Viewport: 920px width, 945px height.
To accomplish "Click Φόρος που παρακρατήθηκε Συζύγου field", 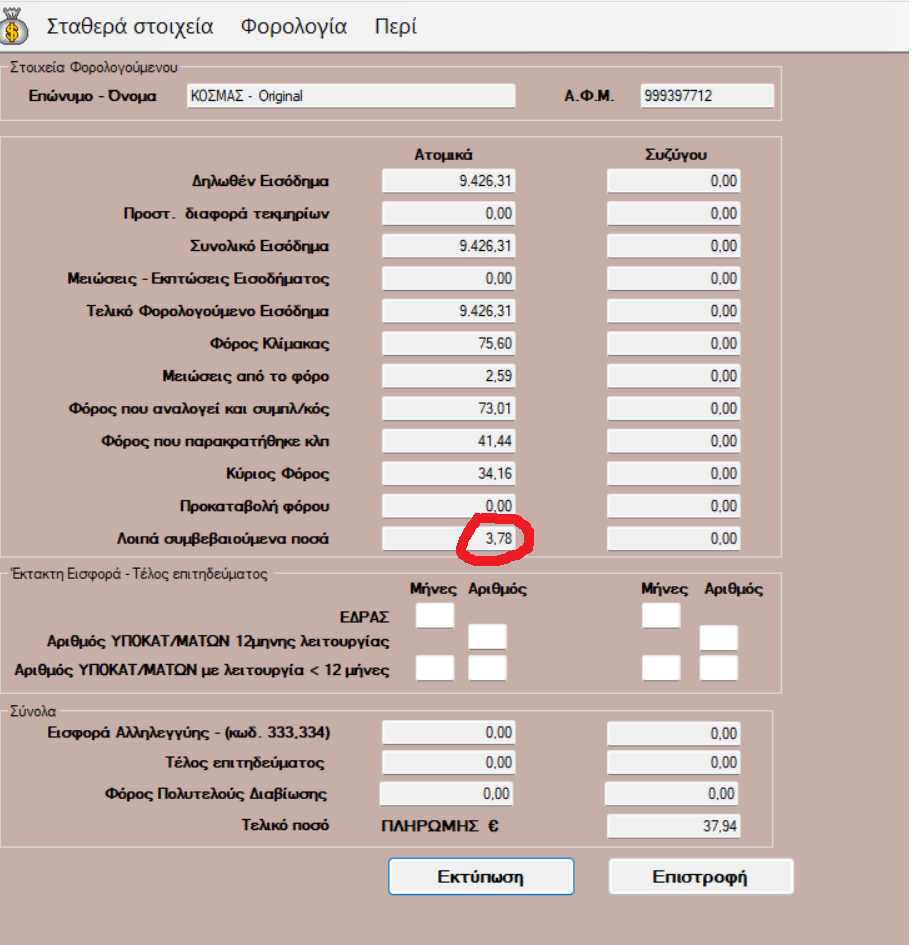I will [674, 441].
